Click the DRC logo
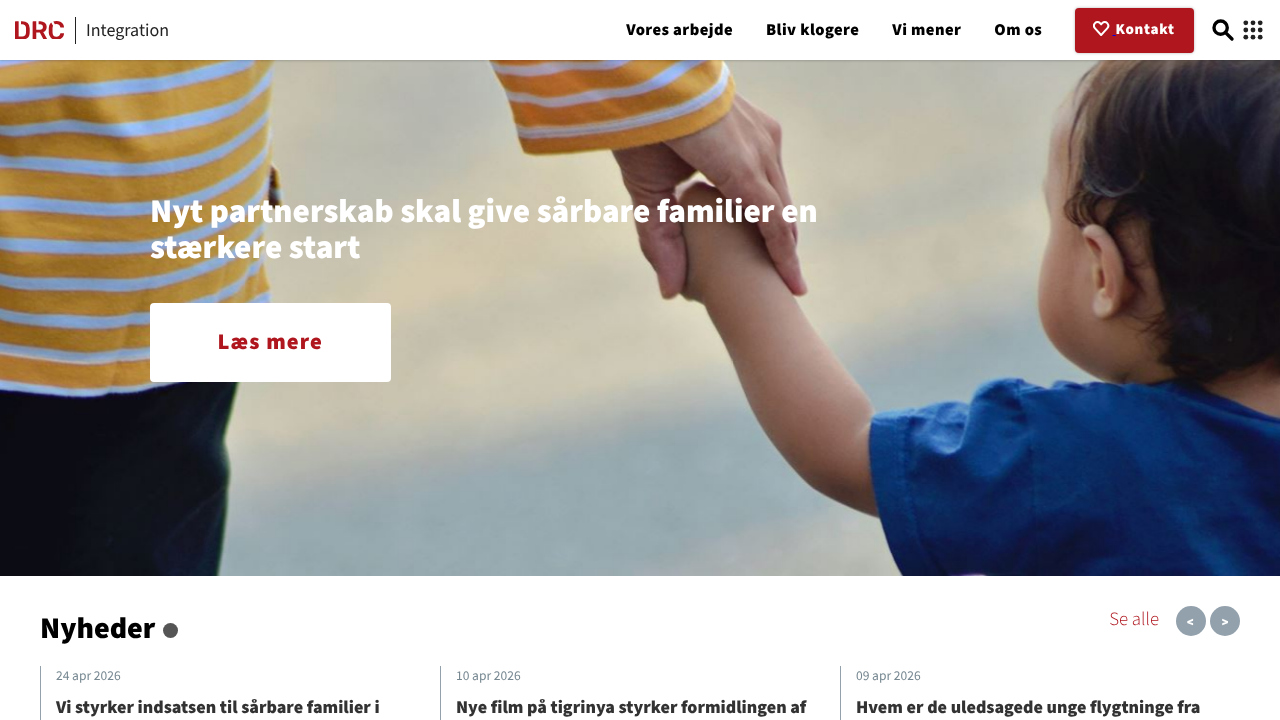Screen dimensions: 1280x720 [40, 30]
